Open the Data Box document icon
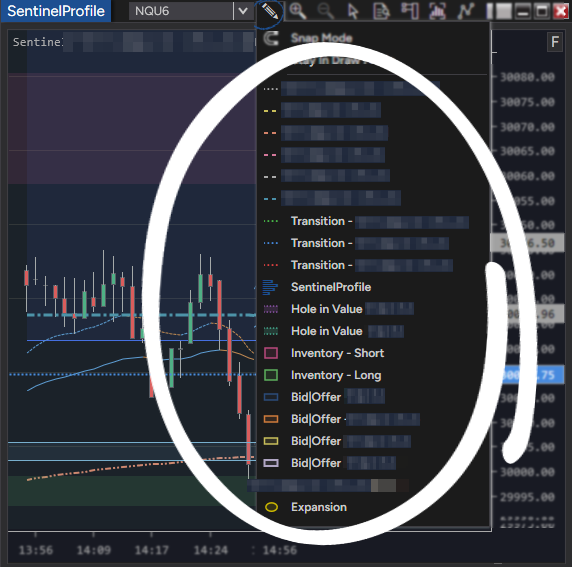This screenshot has height=567, width=572. [381, 11]
